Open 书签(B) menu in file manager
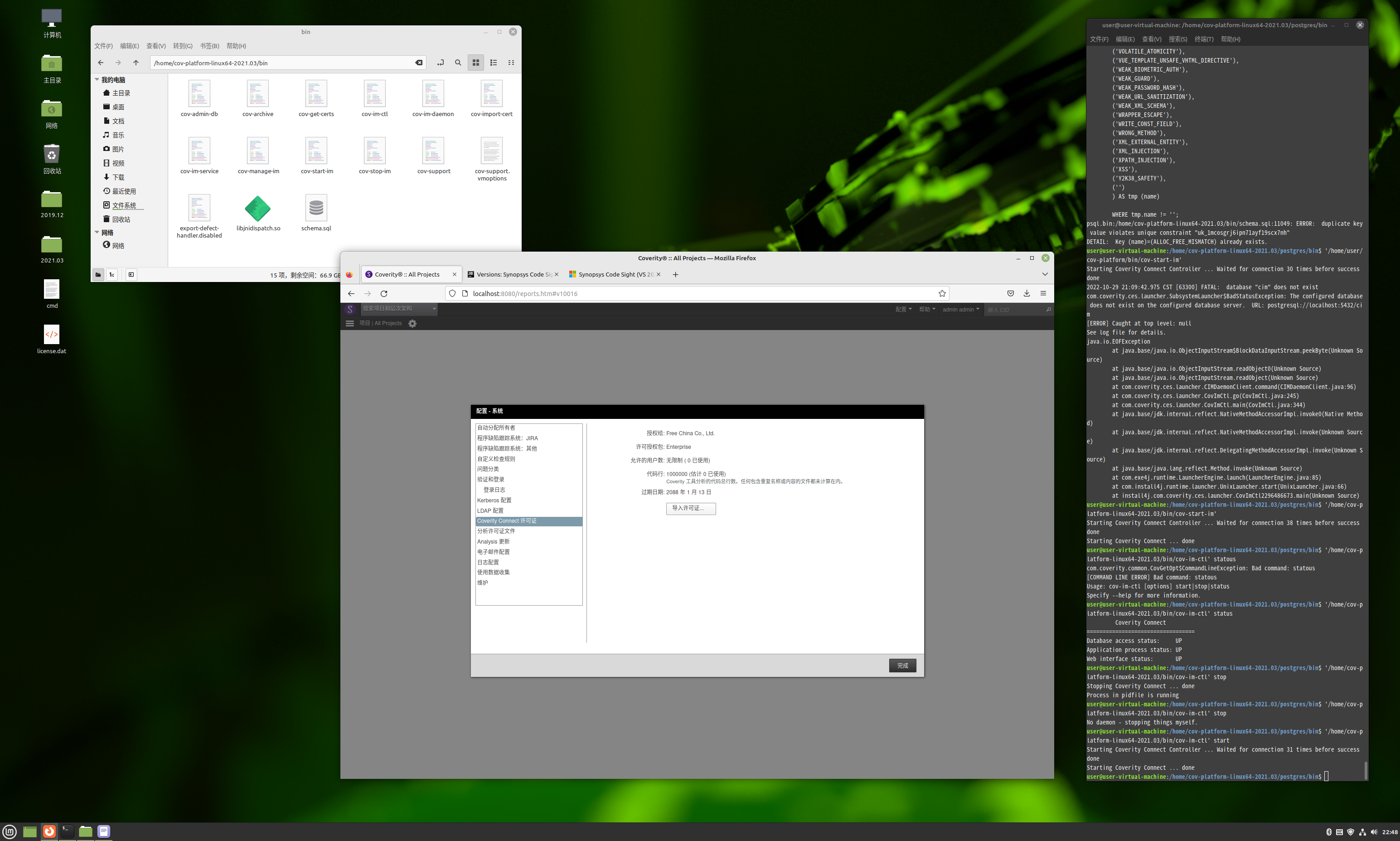Screen dimensions: 1400x841 point(209,46)
